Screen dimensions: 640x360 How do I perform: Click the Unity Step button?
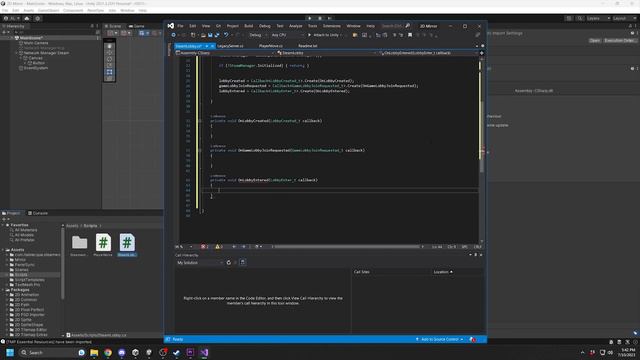coord(330,18)
